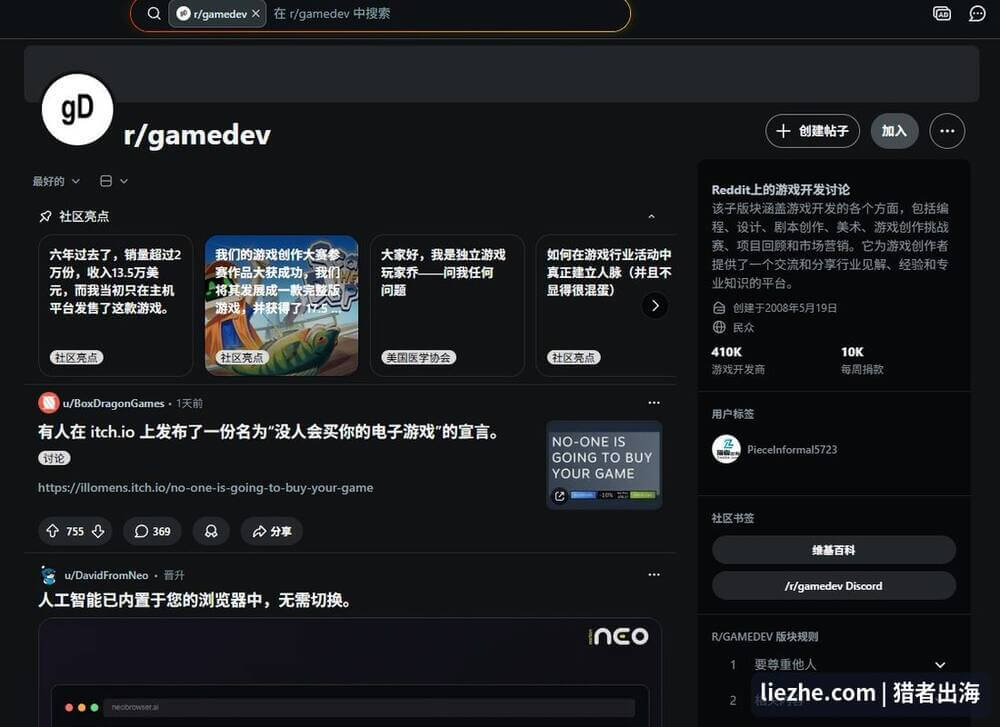Go to next highlights with arrow
This screenshot has width=1000, height=727.
[655, 305]
